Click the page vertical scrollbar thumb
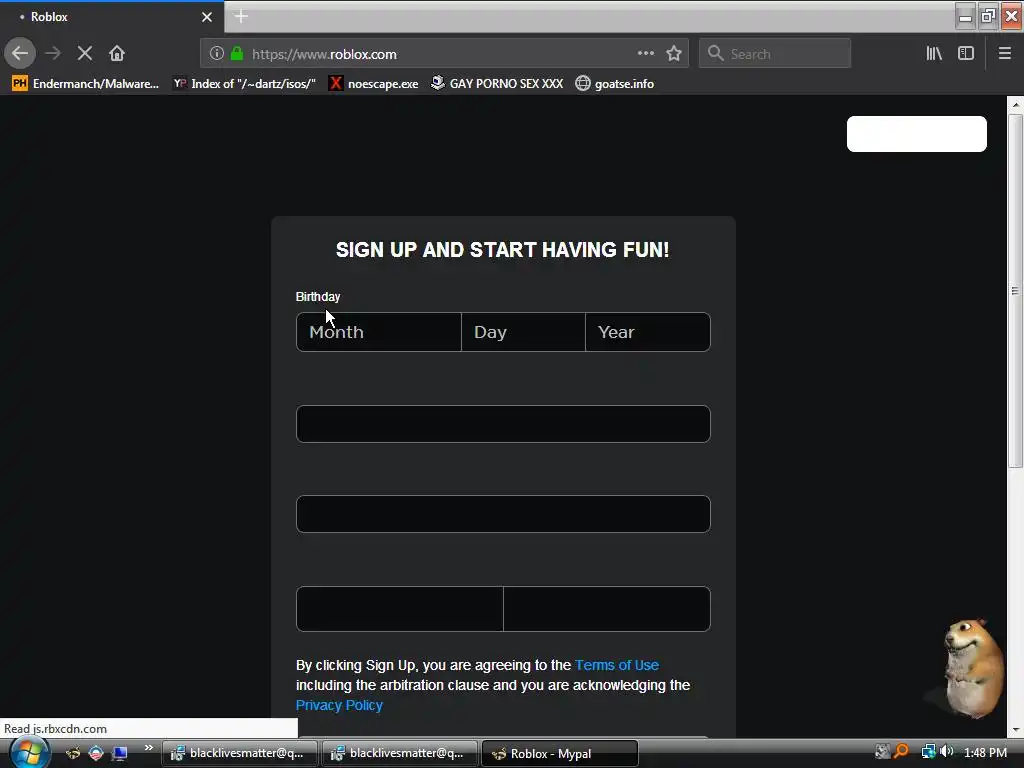 point(1015,291)
